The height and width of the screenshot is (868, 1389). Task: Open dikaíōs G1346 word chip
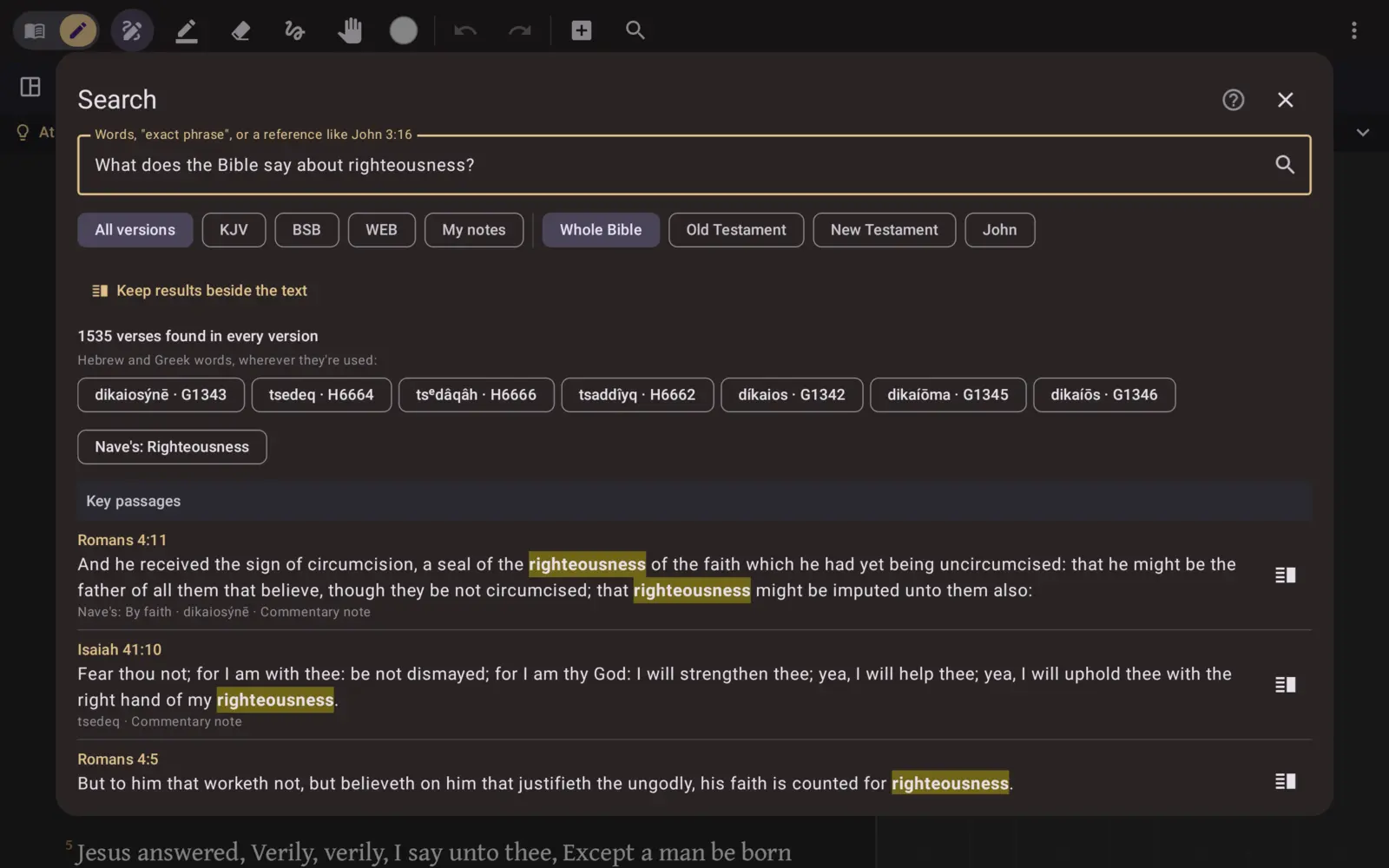coord(1104,395)
